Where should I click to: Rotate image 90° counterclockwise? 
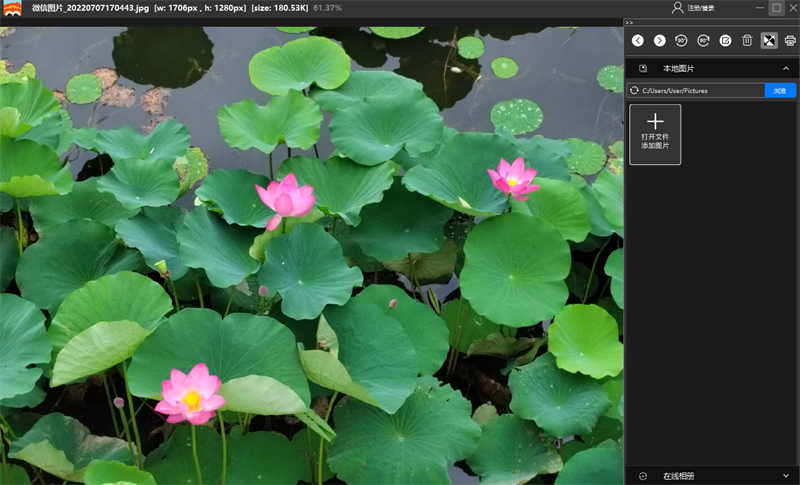pos(681,40)
